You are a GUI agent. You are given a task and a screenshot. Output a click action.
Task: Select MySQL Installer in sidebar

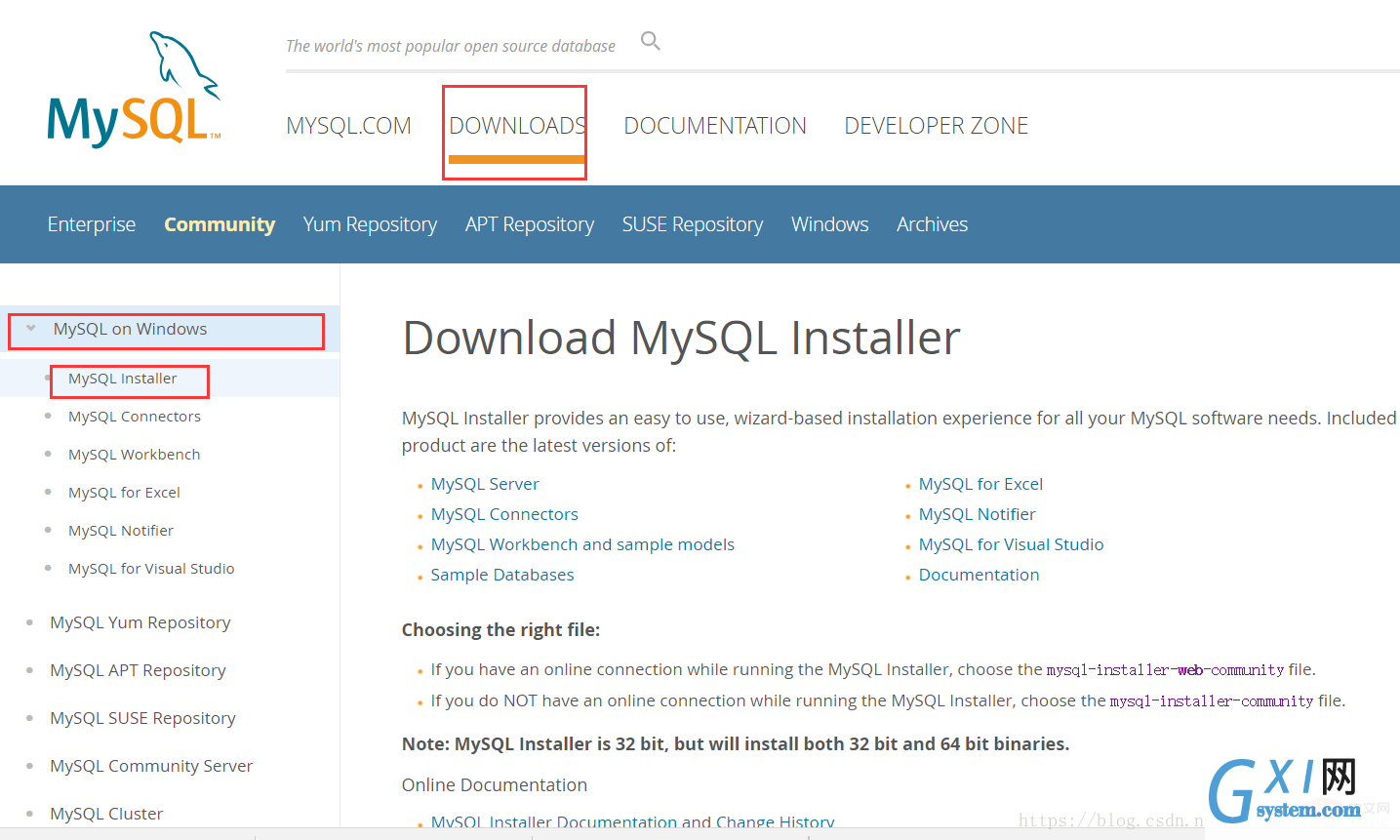(123, 379)
